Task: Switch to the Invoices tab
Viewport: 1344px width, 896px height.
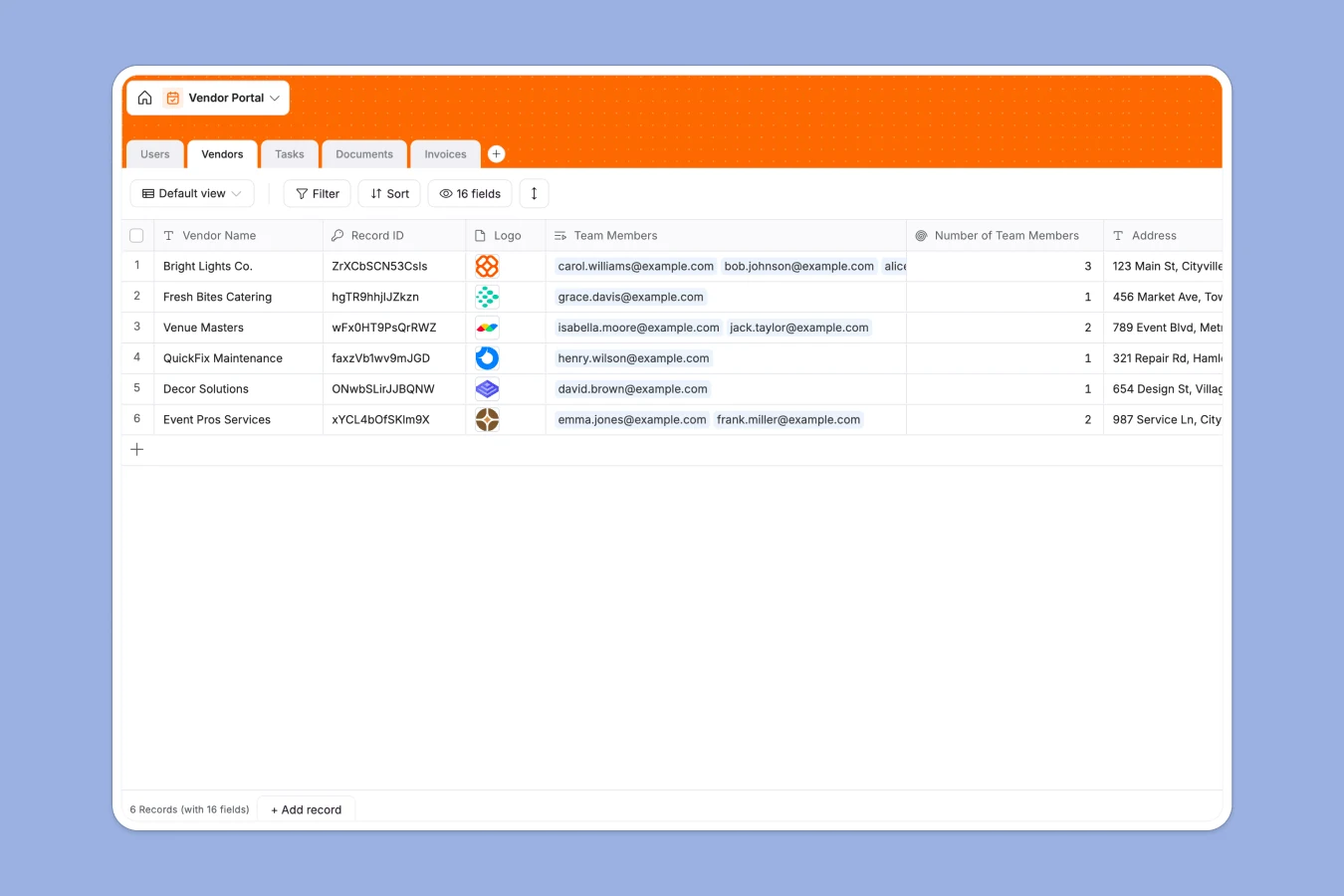Action: click(x=445, y=153)
